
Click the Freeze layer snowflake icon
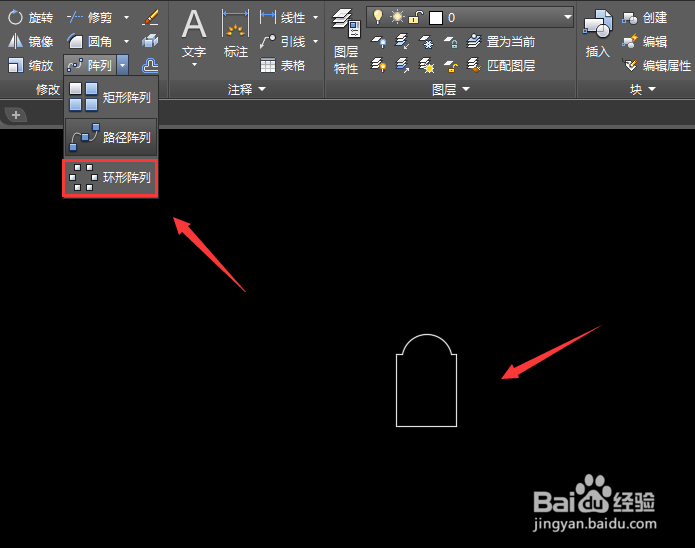(x=426, y=42)
